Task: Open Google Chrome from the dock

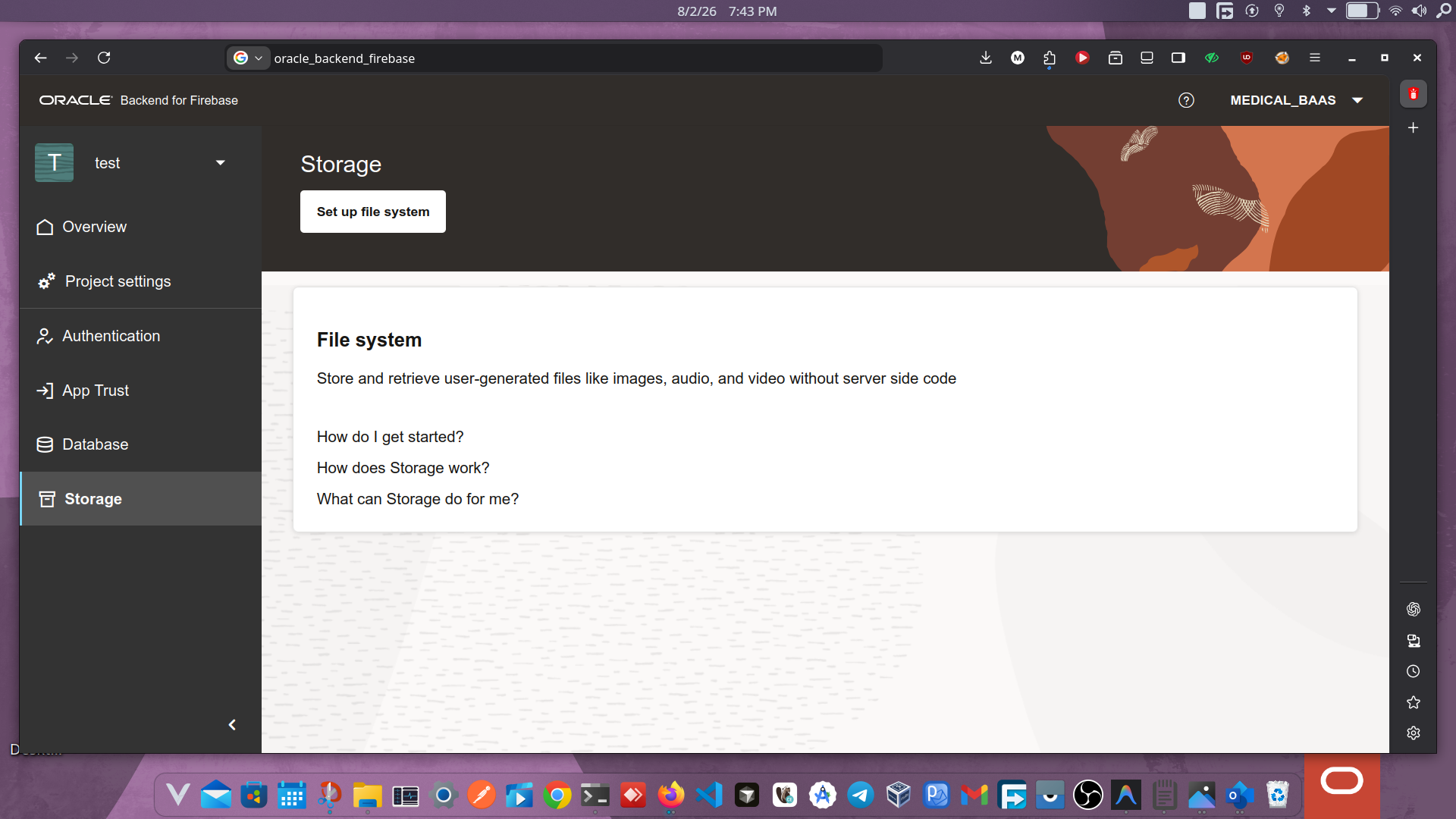Action: coord(557,795)
